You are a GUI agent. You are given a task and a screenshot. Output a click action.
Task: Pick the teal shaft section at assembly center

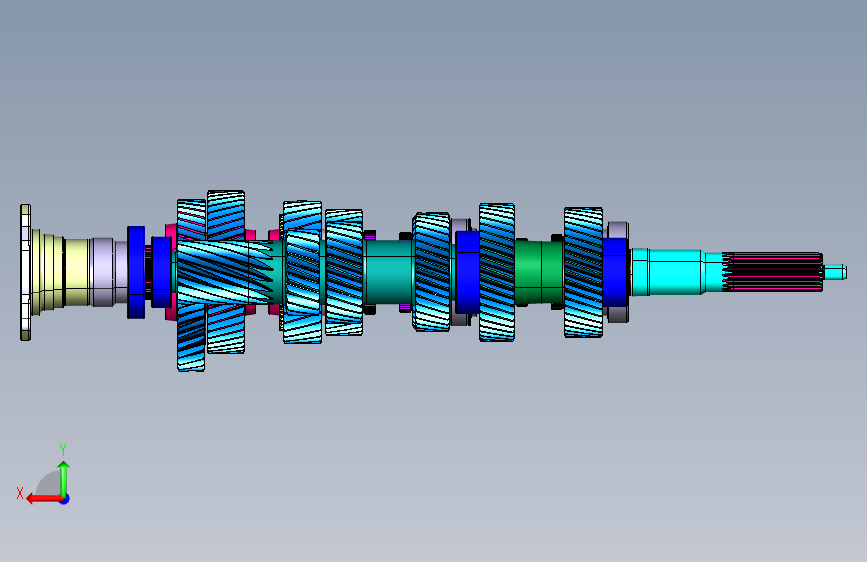click(x=388, y=272)
